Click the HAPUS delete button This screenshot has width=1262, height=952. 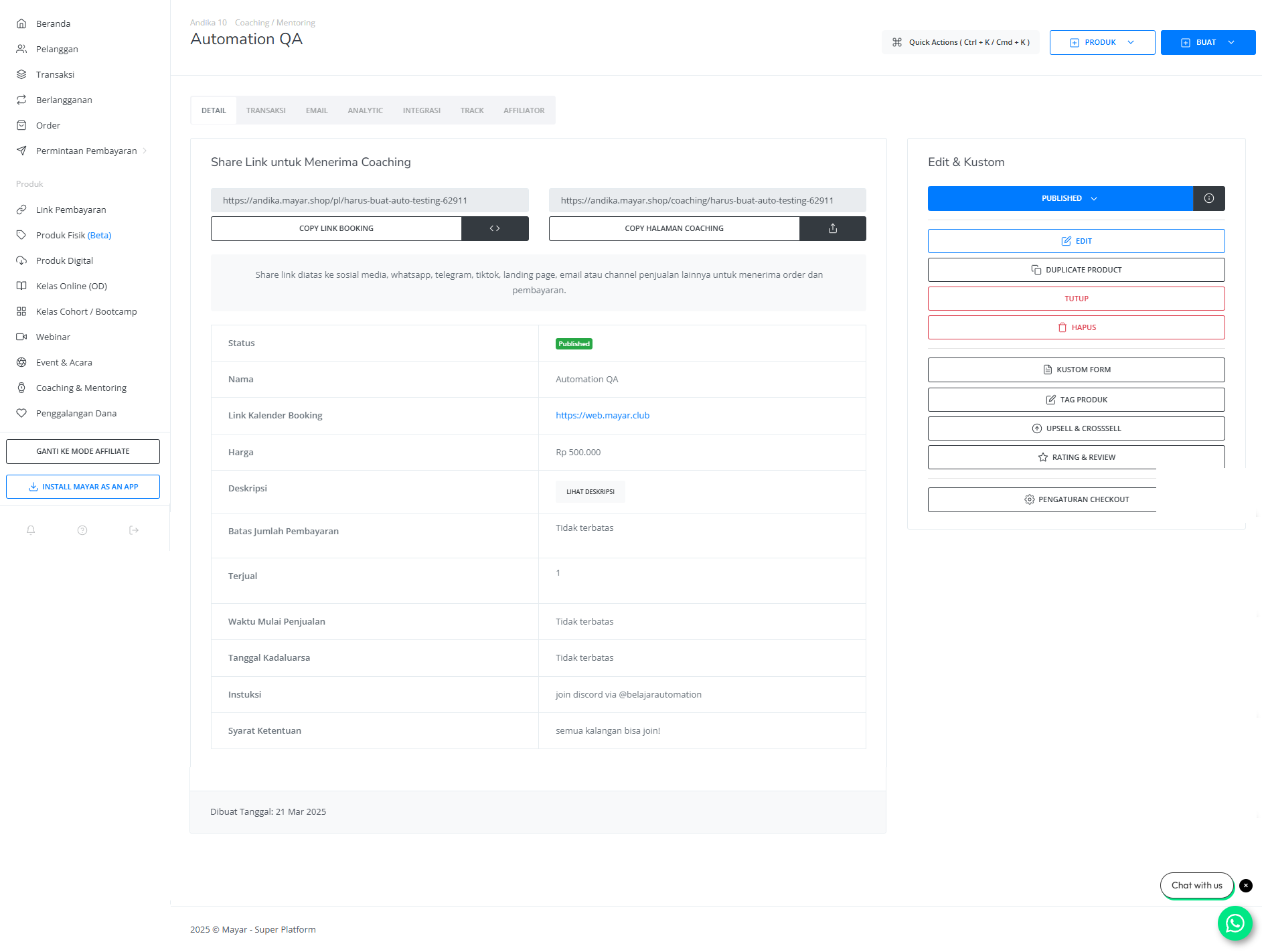pos(1077,327)
